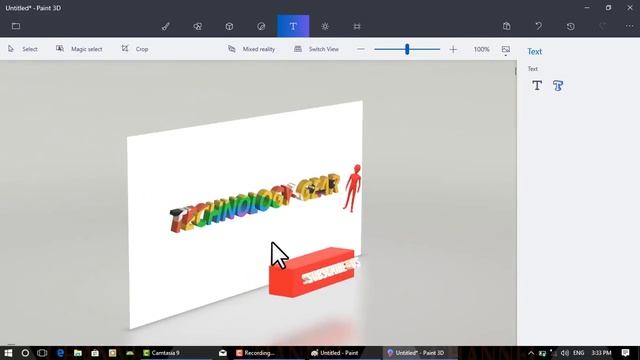
Task: Open the Stickers tool
Action: [261, 26]
